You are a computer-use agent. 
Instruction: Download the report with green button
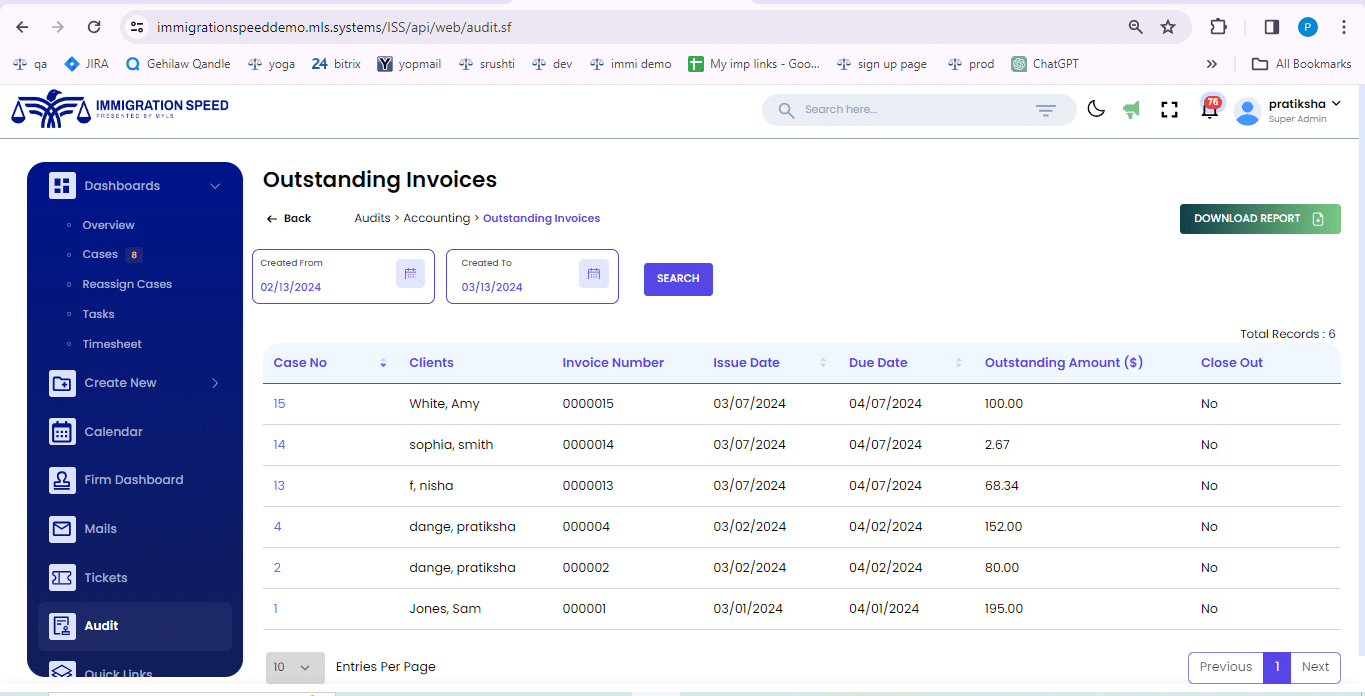(x=1260, y=219)
